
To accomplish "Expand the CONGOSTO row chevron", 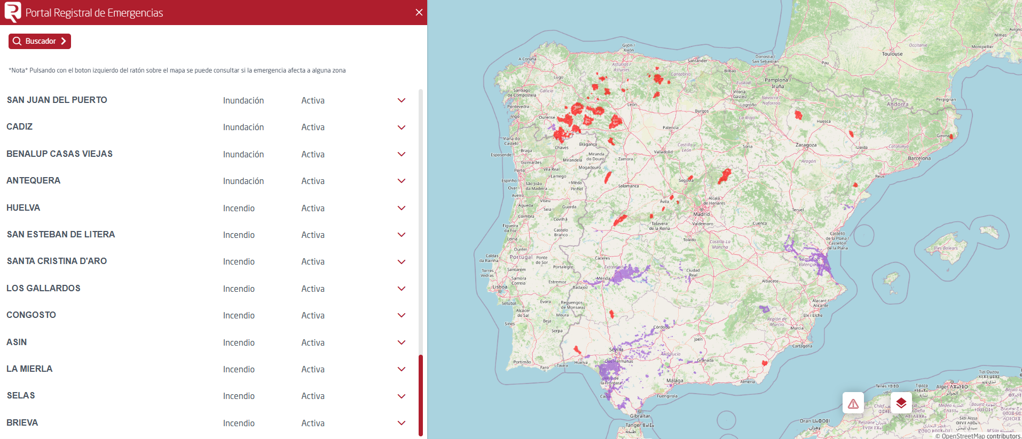I will tap(402, 315).
